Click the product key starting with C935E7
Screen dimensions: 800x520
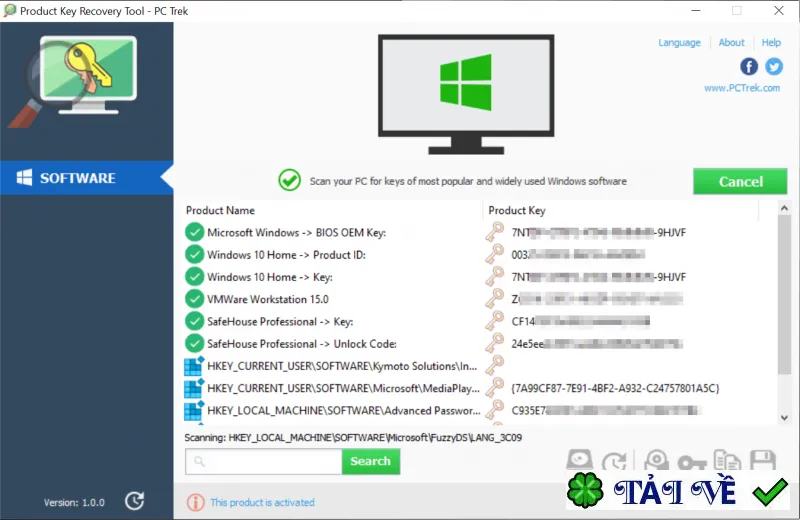click(x=606, y=410)
